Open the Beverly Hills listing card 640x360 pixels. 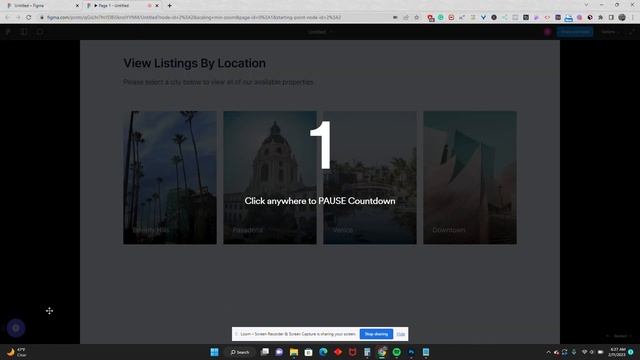(x=170, y=178)
